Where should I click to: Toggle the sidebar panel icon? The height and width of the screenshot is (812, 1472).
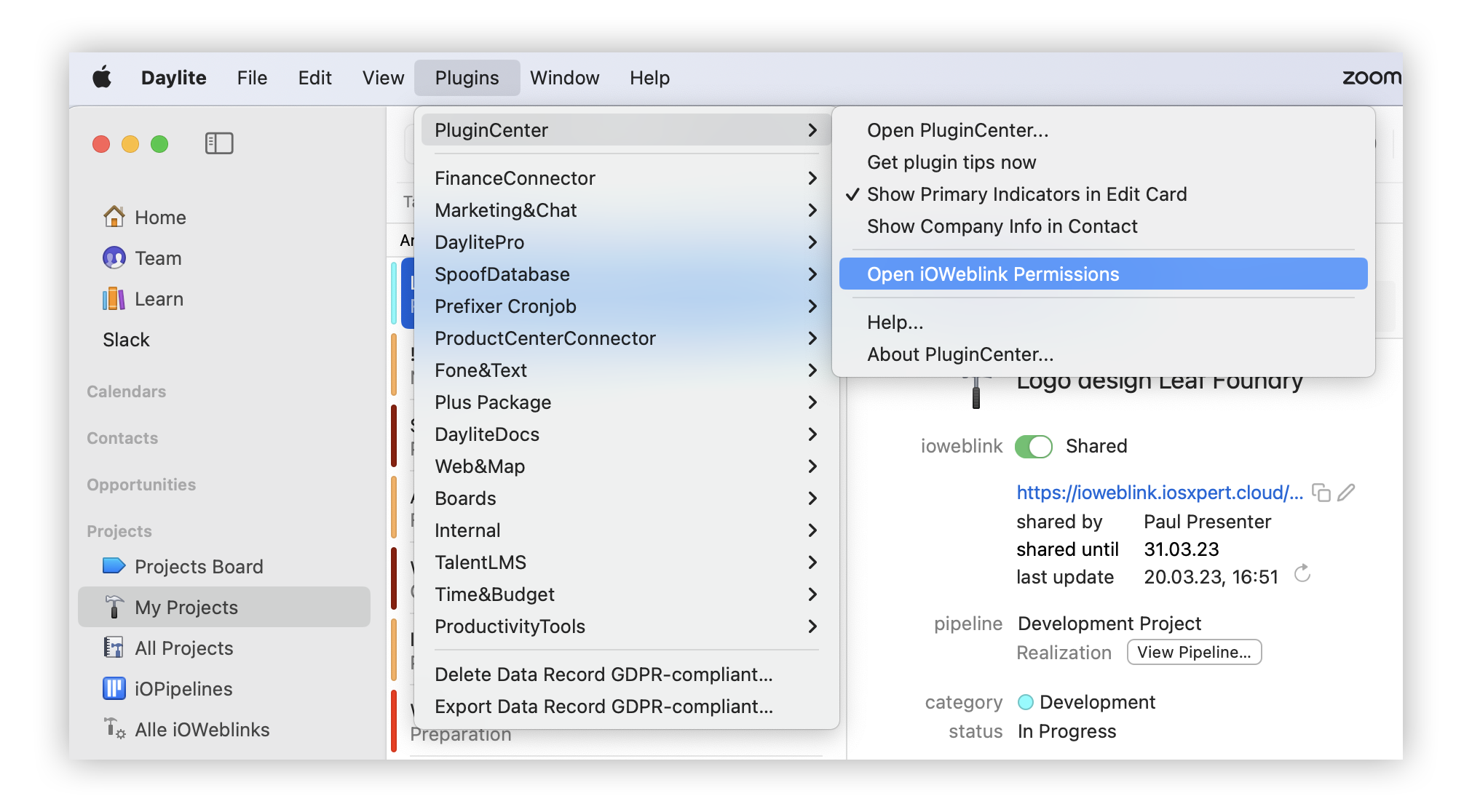[218, 143]
